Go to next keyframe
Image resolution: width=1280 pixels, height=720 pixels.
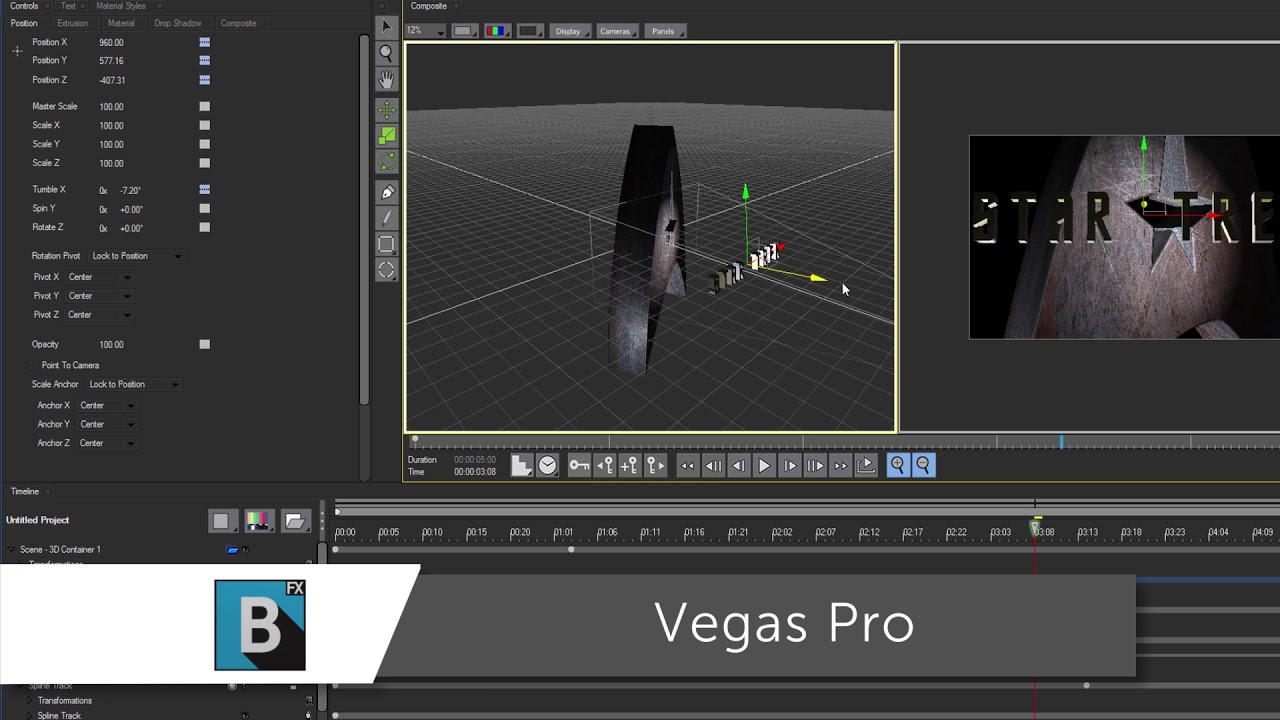(x=655, y=465)
